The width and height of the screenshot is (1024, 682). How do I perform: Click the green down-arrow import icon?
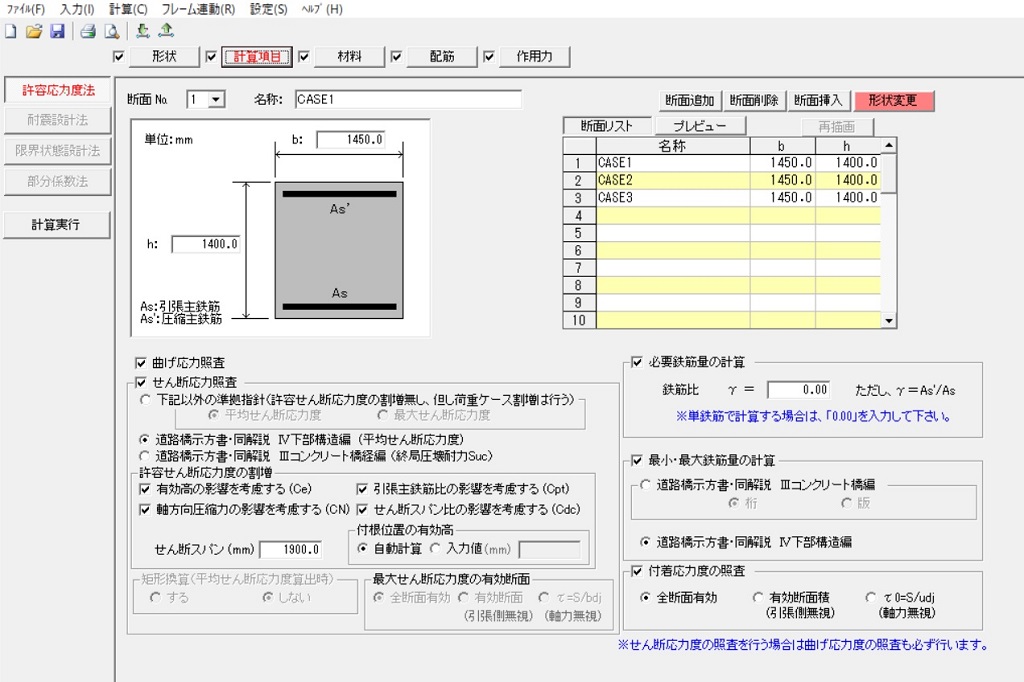[x=143, y=31]
